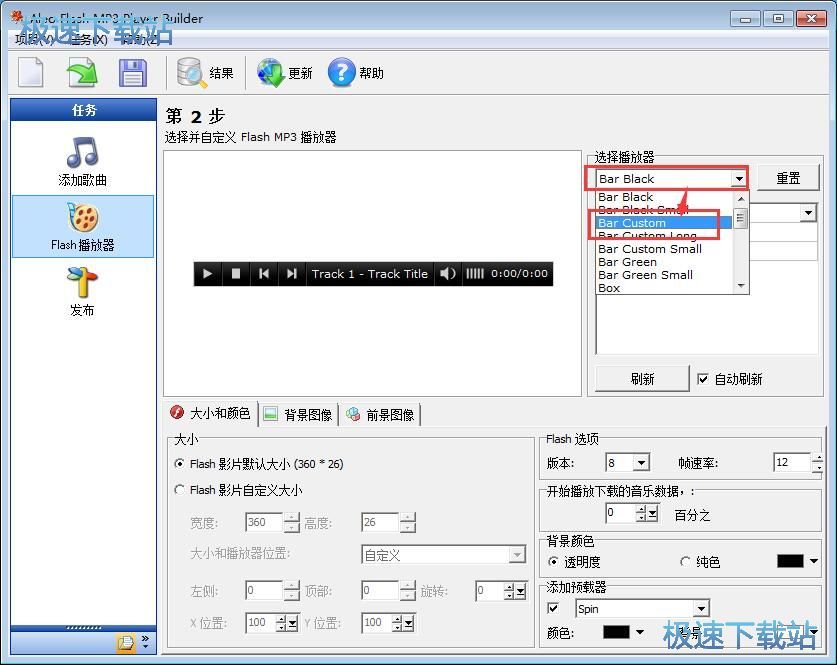Open background color black swatch

(x=790, y=561)
